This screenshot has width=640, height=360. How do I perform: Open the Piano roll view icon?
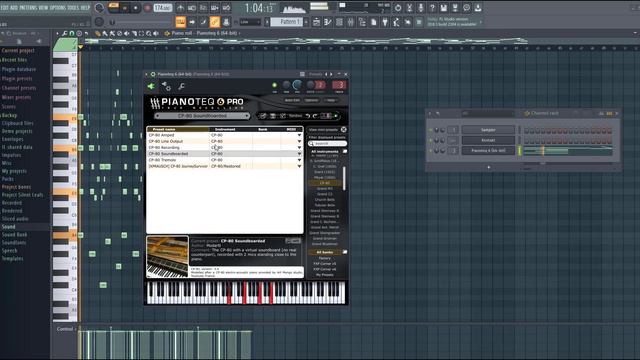pyautogui.click(x=328, y=22)
